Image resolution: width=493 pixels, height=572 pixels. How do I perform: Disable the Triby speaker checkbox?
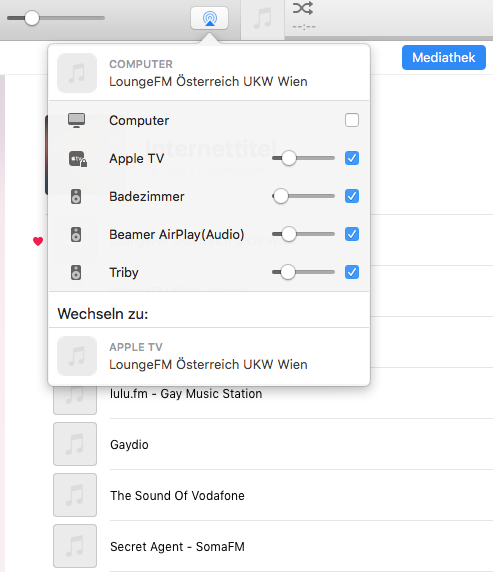[x=352, y=272]
